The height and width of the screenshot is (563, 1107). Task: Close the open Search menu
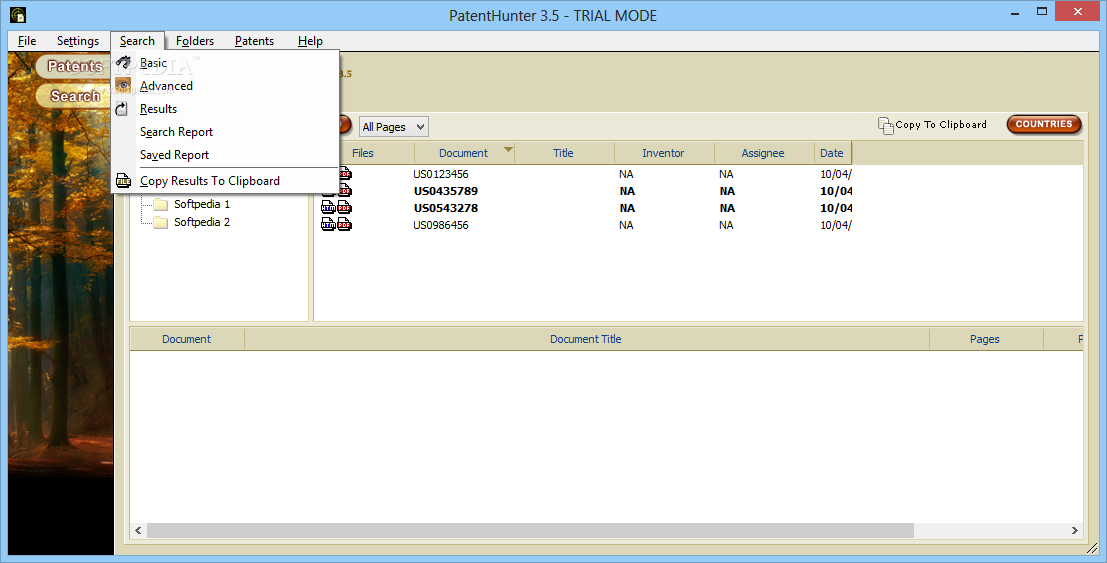click(x=137, y=41)
